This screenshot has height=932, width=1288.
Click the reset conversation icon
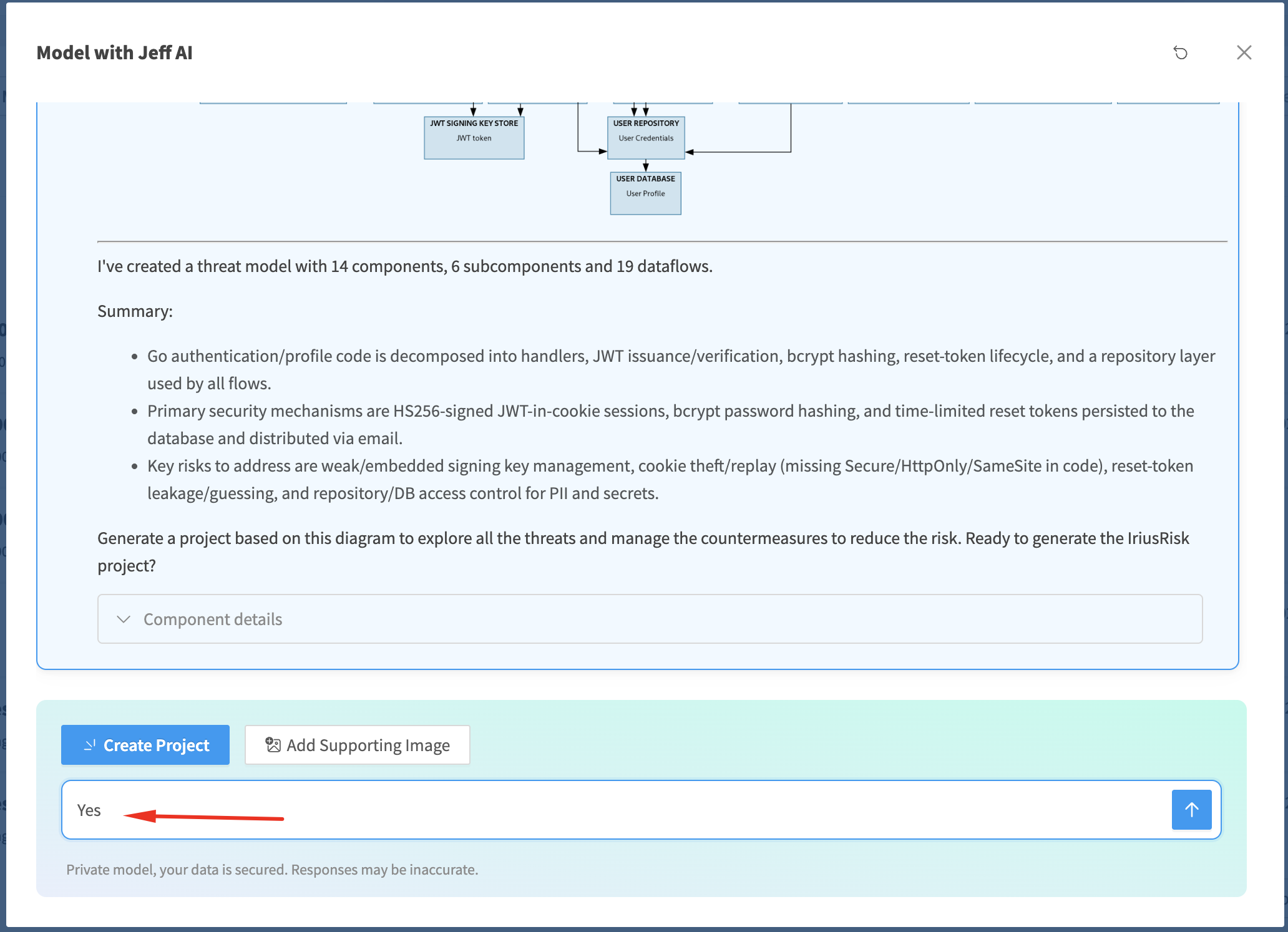(1180, 53)
